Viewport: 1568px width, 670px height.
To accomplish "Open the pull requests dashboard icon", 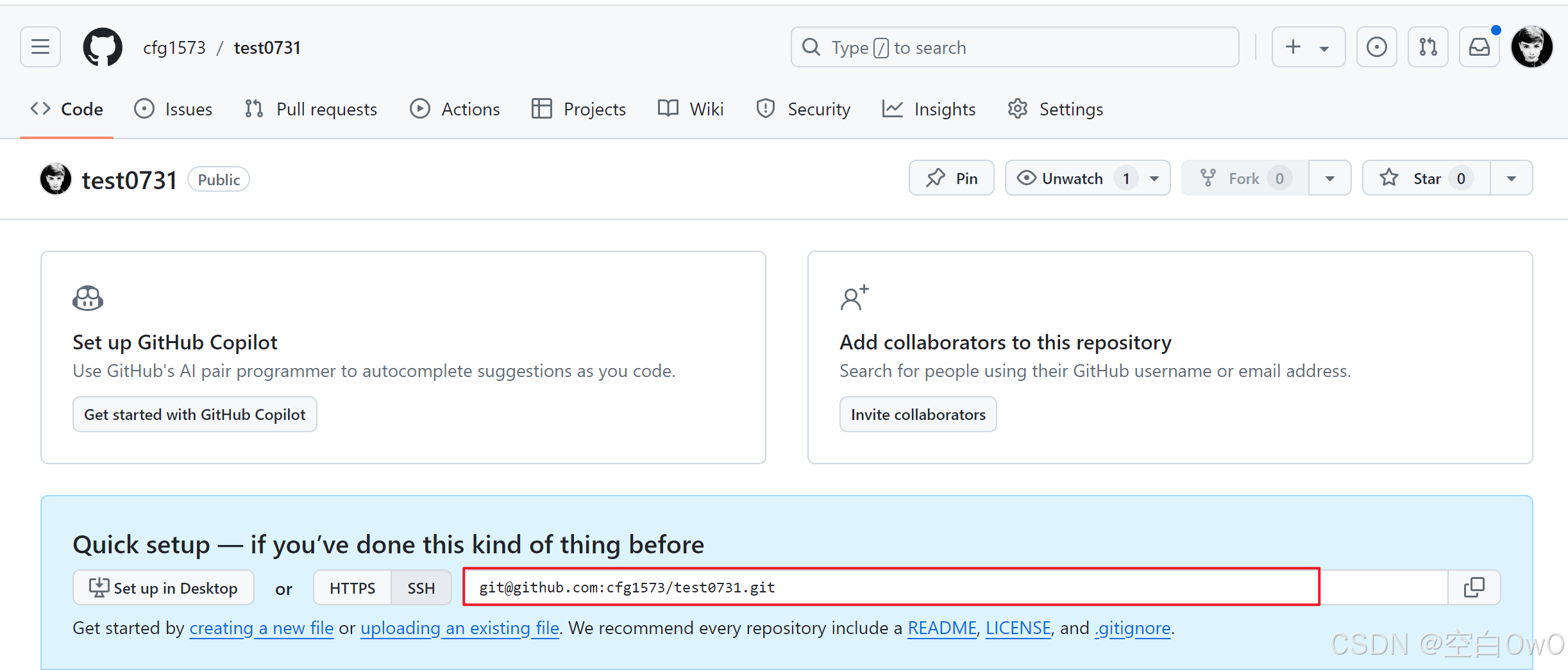I will pyautogui.click(x=1428, y=47).
